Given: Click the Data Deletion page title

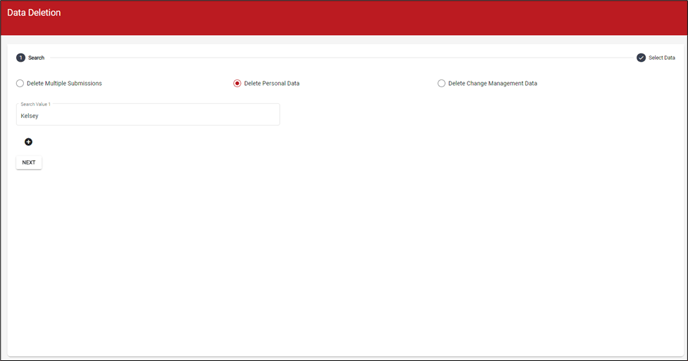Looking at the screenshot, I should click(x=34, y=13).
